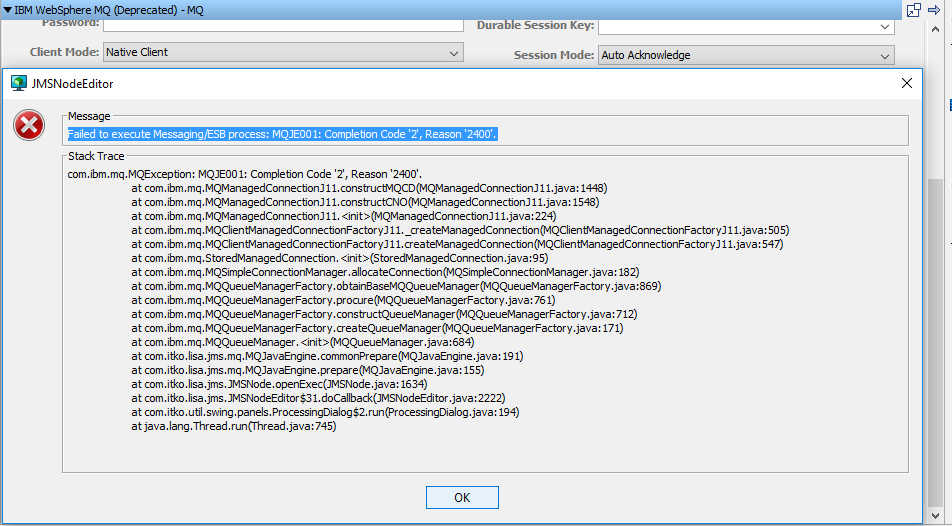Click the red error icon in the dialog

point(29,125)
